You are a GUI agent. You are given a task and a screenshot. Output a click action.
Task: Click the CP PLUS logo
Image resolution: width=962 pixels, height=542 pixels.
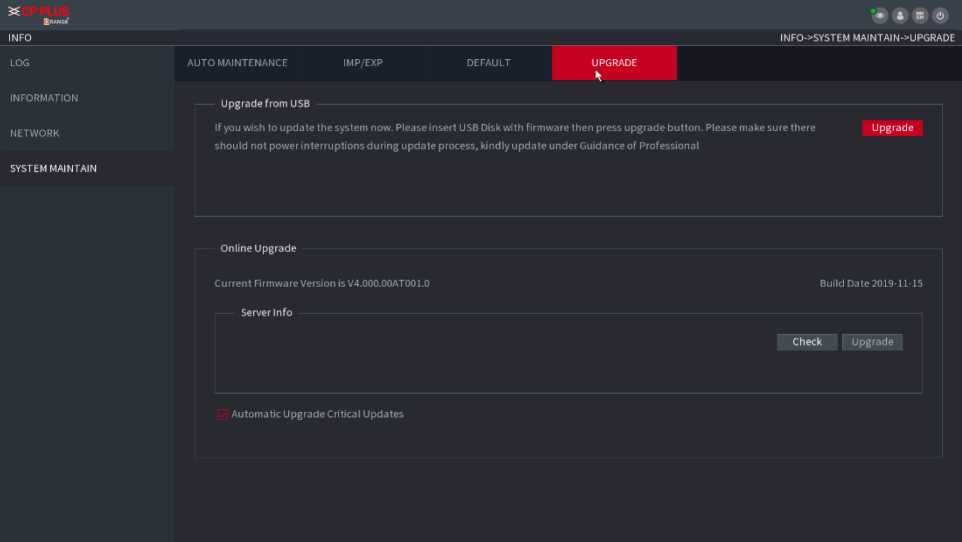coord(39,14)
